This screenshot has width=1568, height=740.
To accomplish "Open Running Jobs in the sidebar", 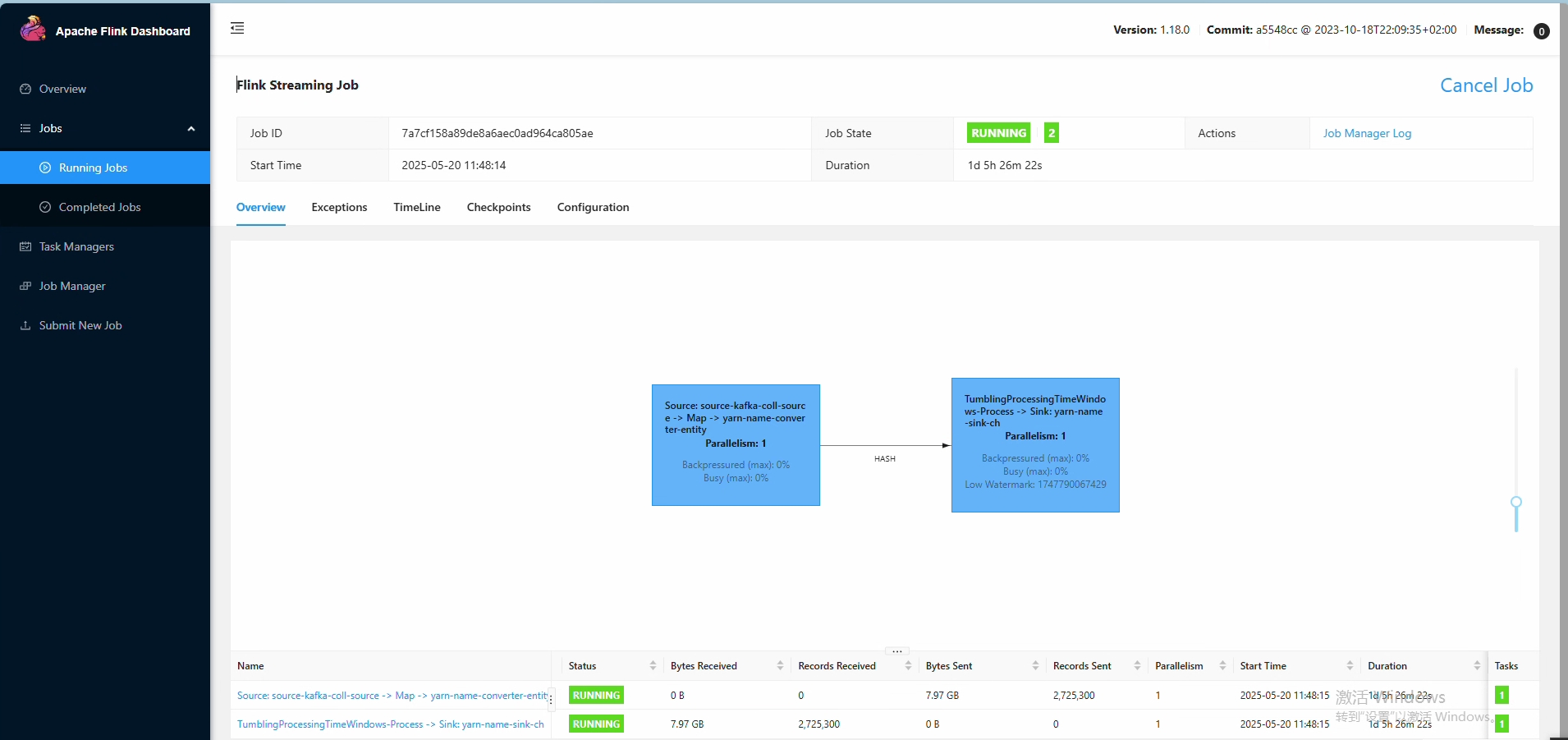I will (105, 168).
